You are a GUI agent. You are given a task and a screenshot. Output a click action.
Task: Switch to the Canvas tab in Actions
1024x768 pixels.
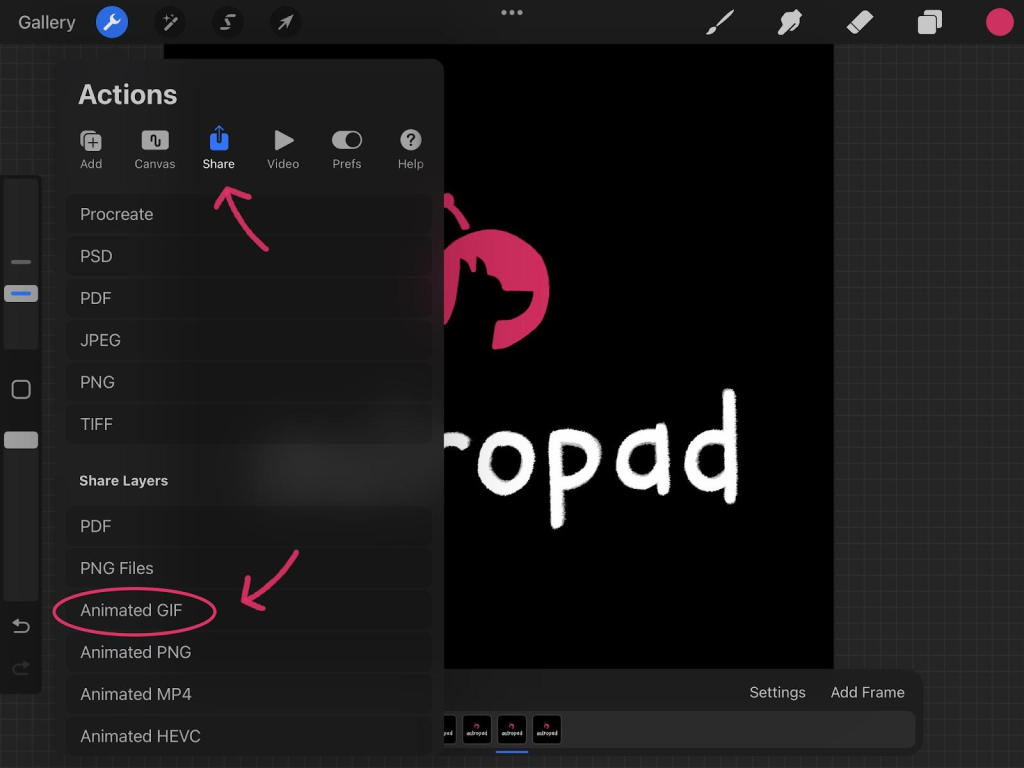point(155,149)
